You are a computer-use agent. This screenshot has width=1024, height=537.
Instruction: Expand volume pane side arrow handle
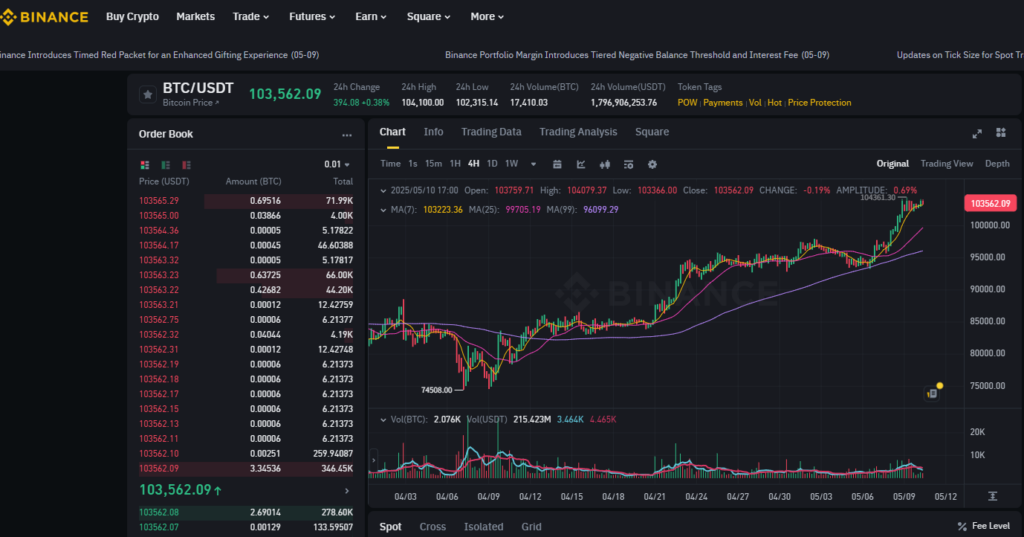pos(374,460)
